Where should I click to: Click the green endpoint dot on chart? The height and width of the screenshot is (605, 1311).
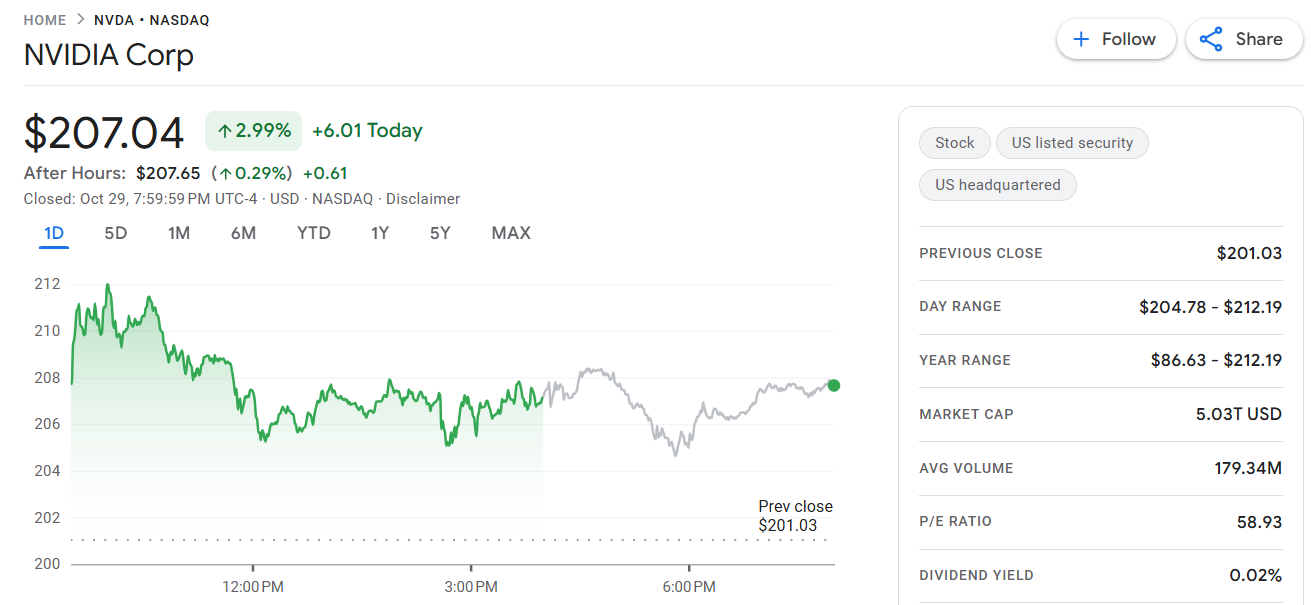pos(834,386)
